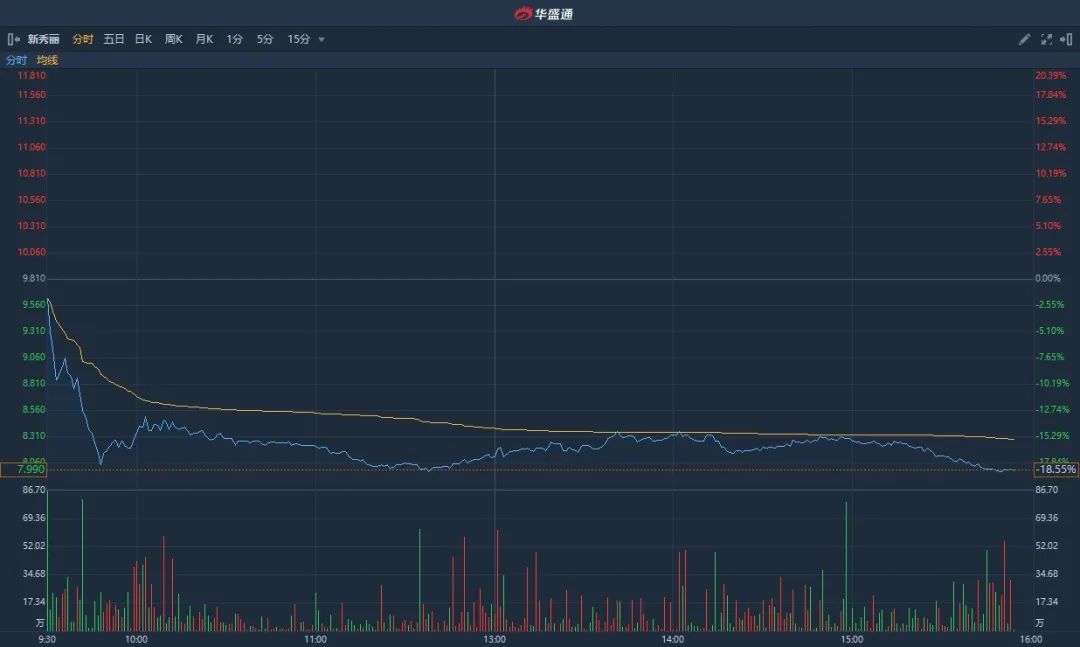Click the 11:00 time axis label
This screenshot has width=1080, height=647.
pos(315,639)
